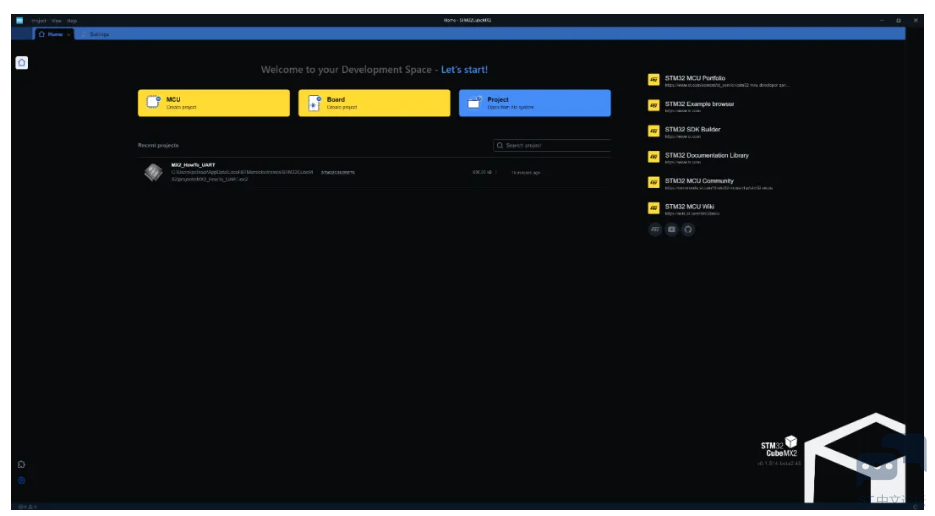
Task: Create a project from MCU
Action: tap(214, 103)
